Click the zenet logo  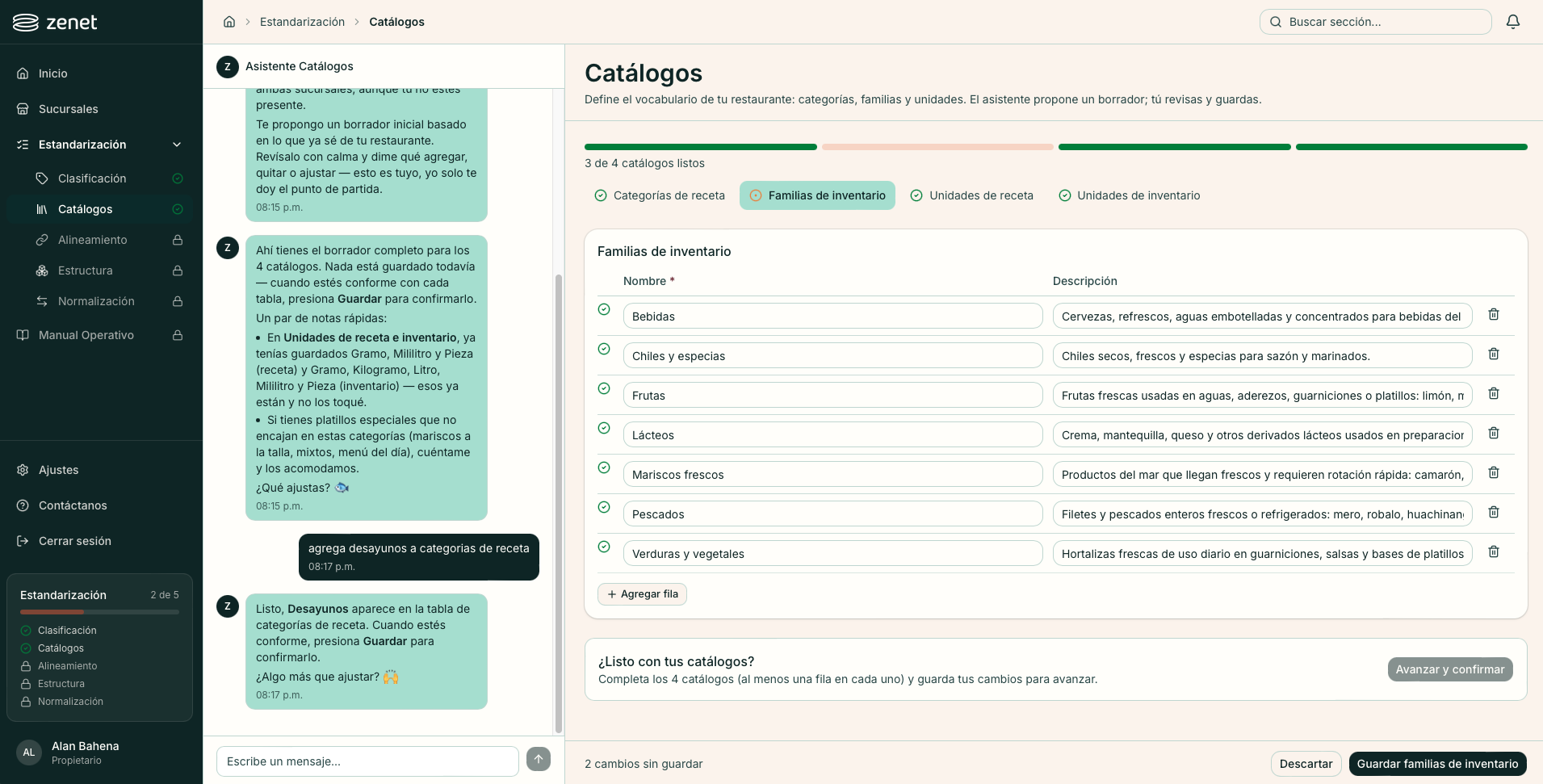click(55, 23)
